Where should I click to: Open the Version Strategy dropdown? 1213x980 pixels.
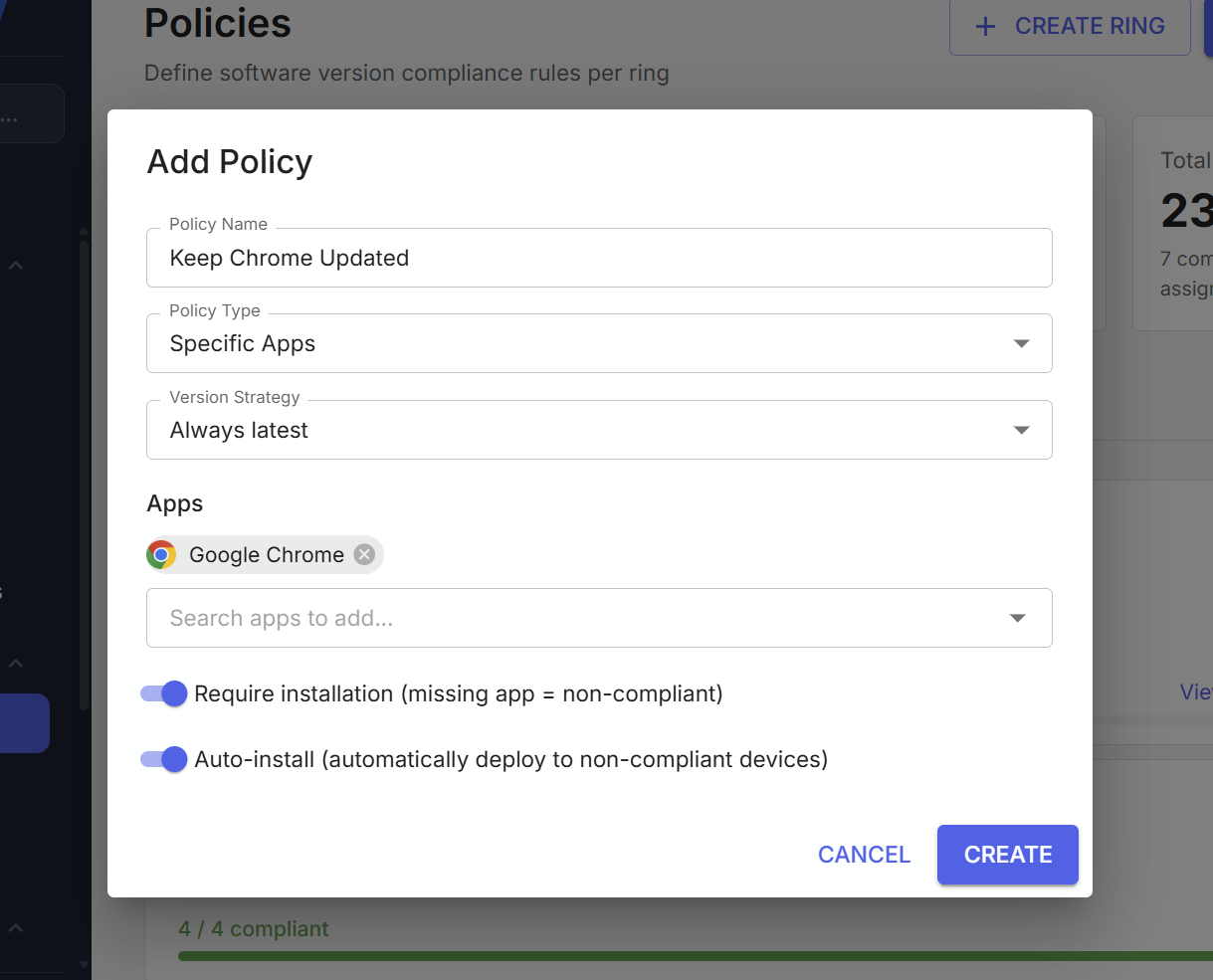pyautogui.click(x=1021, y=429)
